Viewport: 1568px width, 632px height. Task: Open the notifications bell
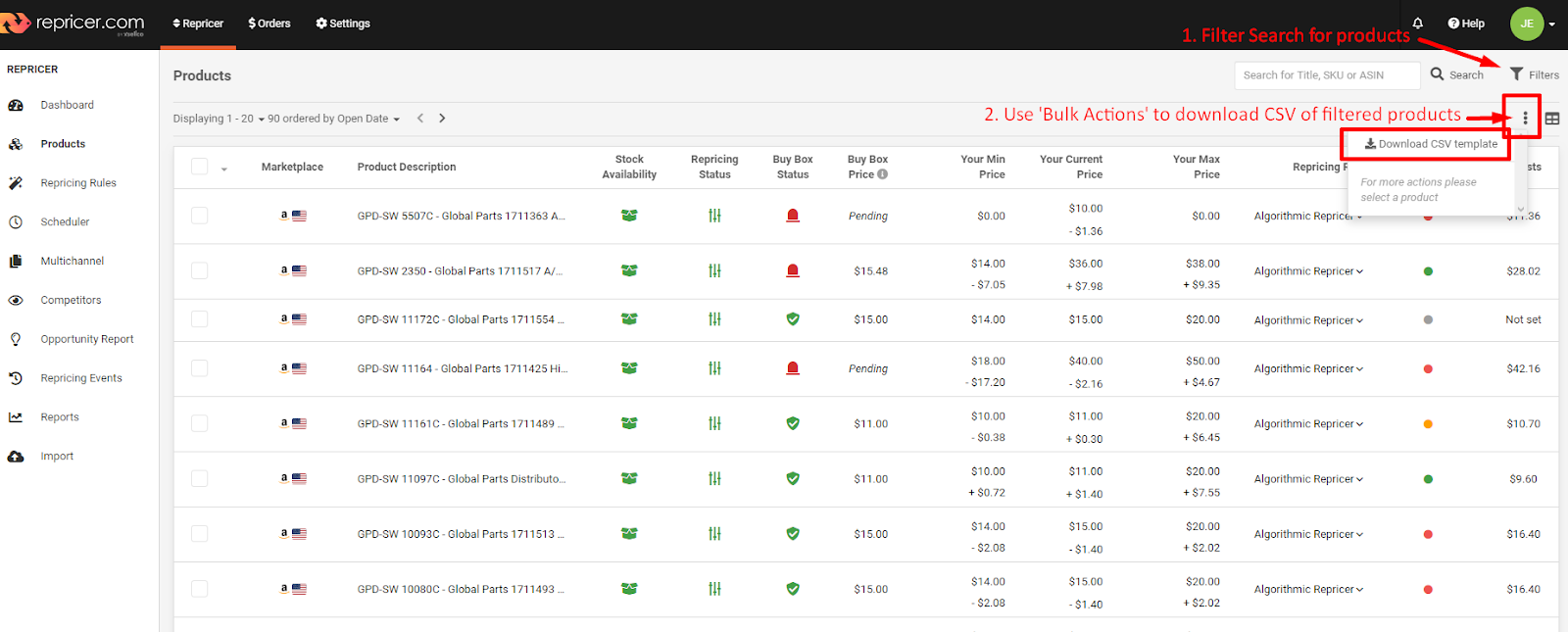tap(1417, 23)
